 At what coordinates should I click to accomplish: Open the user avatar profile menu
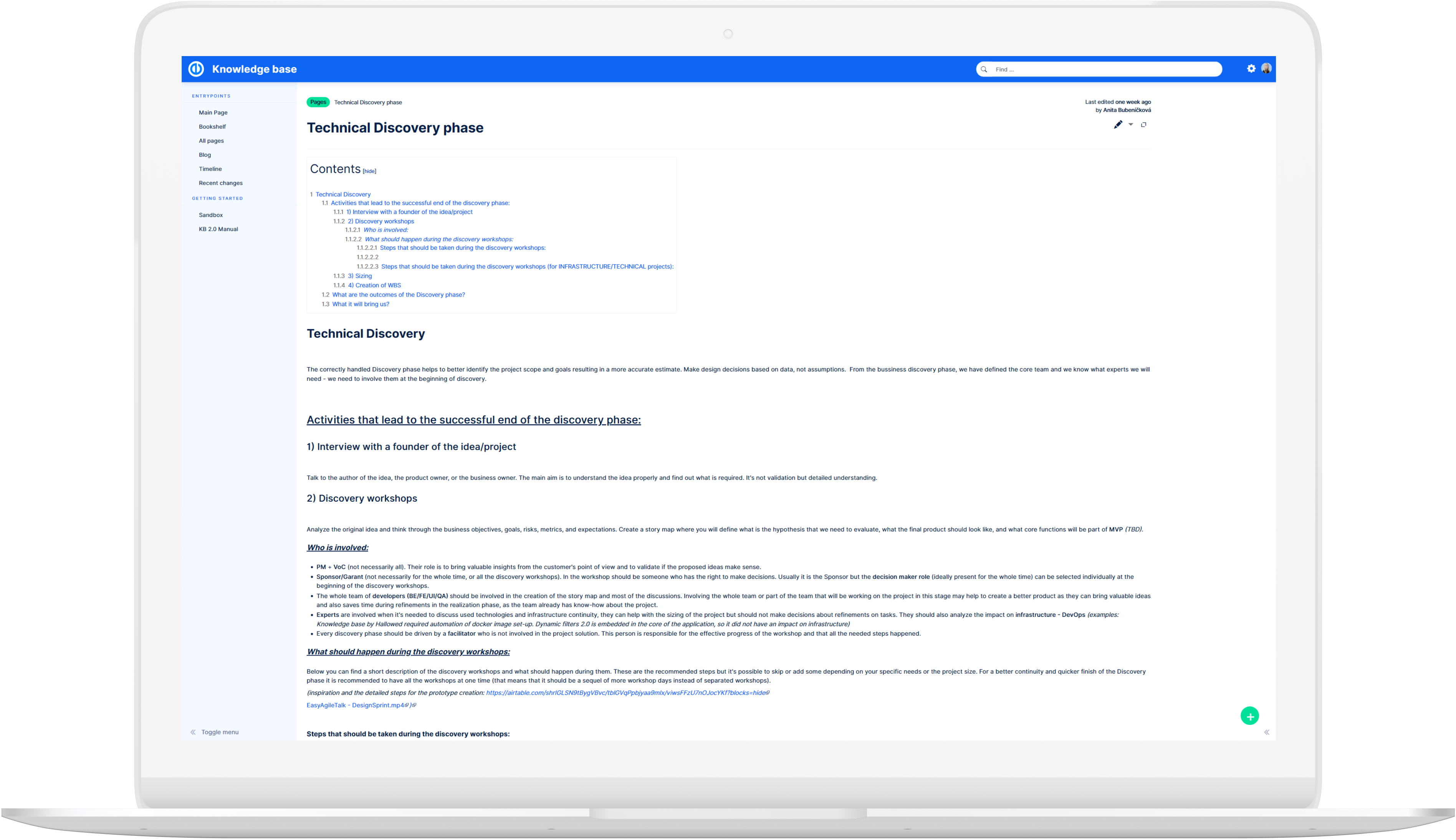tap(1266, 69)
